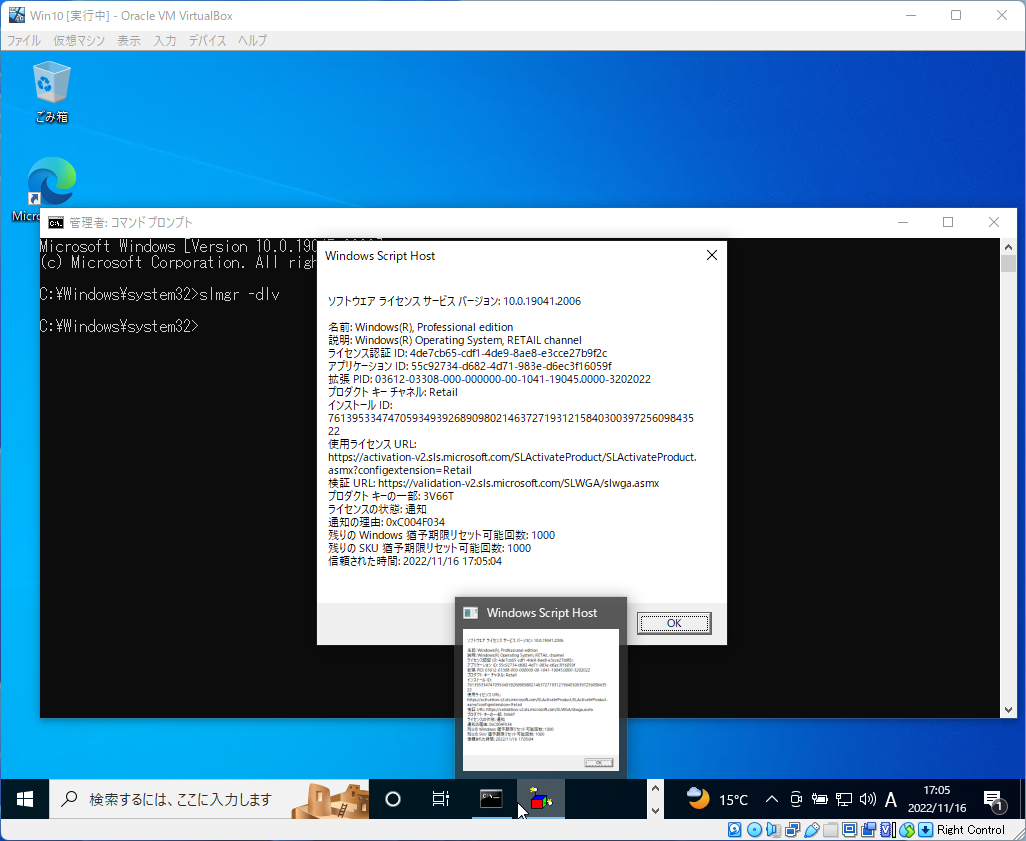Screen dimensions: 1026x841
Task: Click the VirtualBox shared folders status icon
Action: [x=830, y=830]
